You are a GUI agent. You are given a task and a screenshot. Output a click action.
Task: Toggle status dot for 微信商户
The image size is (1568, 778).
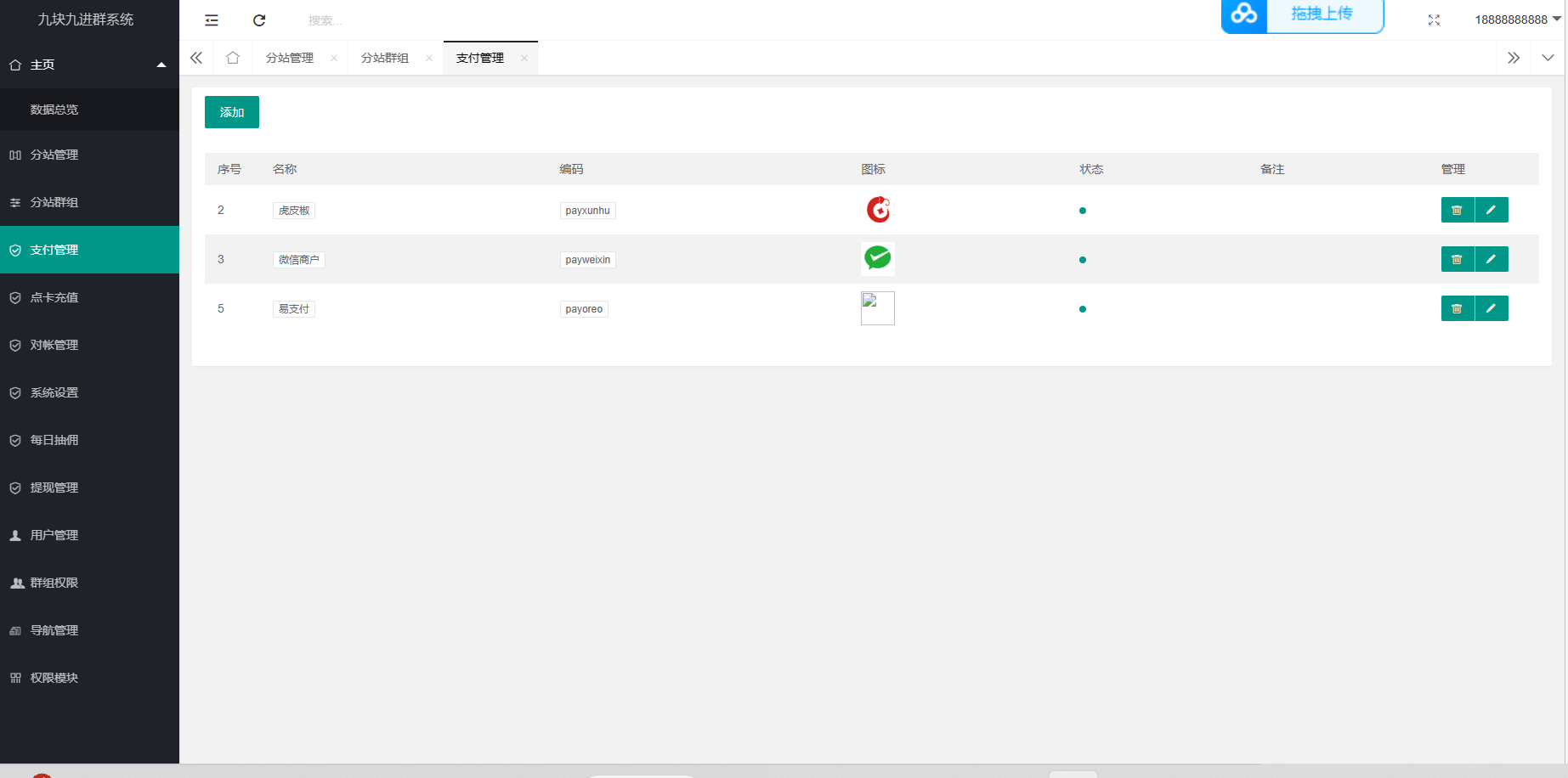[1082, 260]
